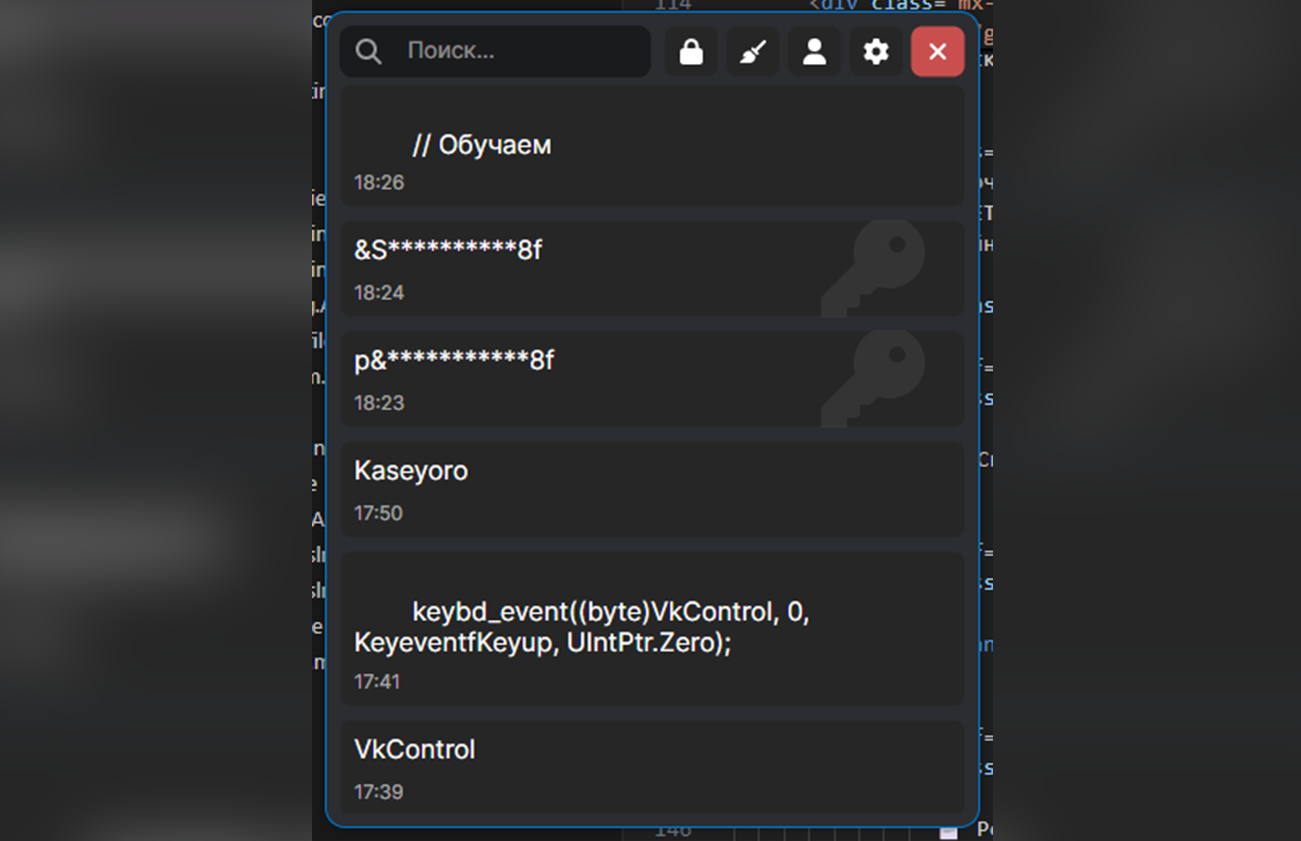This screenshot has width=1301, height=841.
Task: Click the 17:39 timestamp label
Action: [380, 791]
